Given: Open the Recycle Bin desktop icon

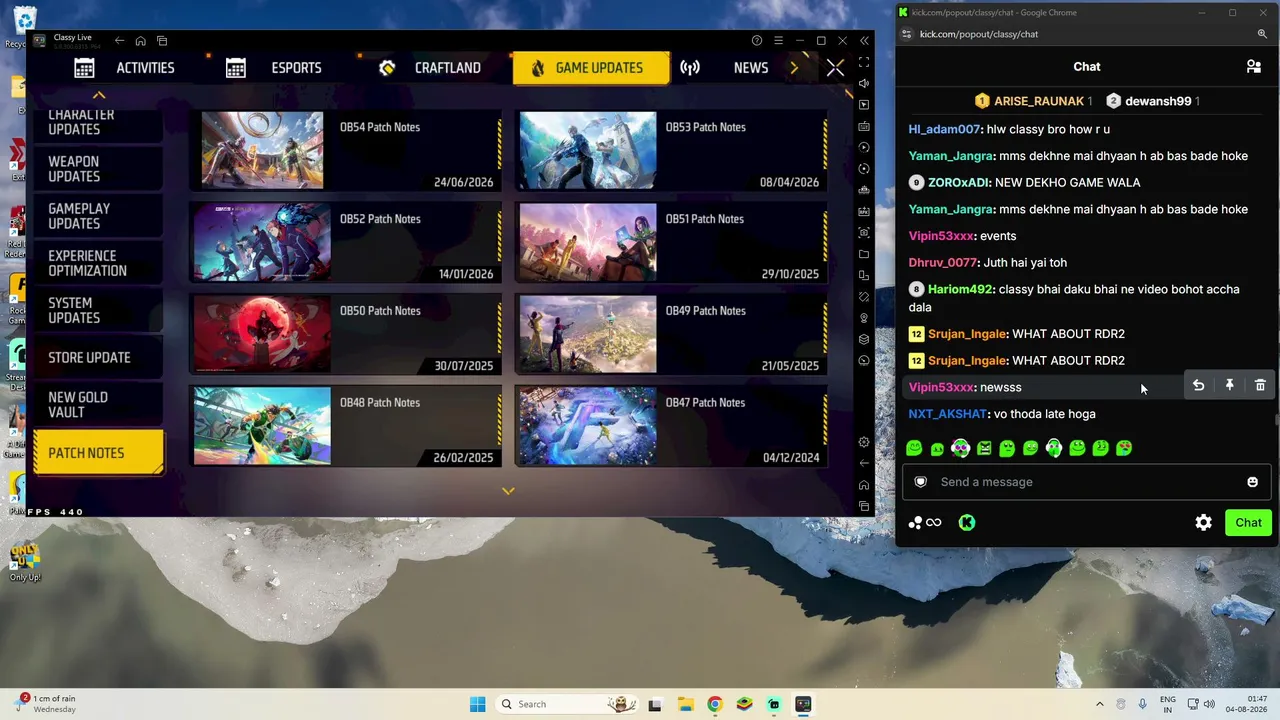Looking at the screenshot, I should pyautogui.click(x=24, y=26).
